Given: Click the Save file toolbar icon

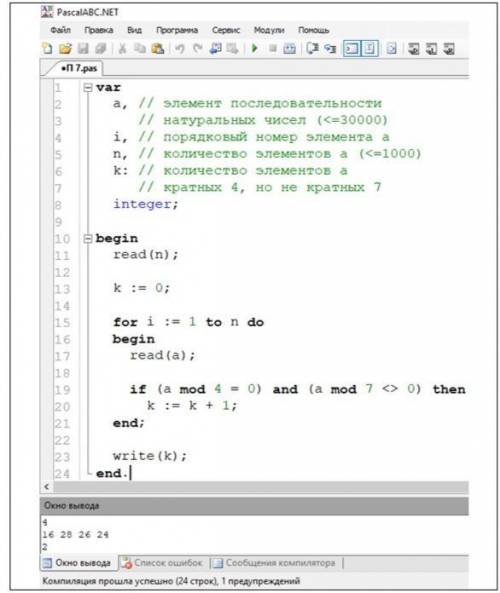Looking at the screenshot, I should click(83, 48).
